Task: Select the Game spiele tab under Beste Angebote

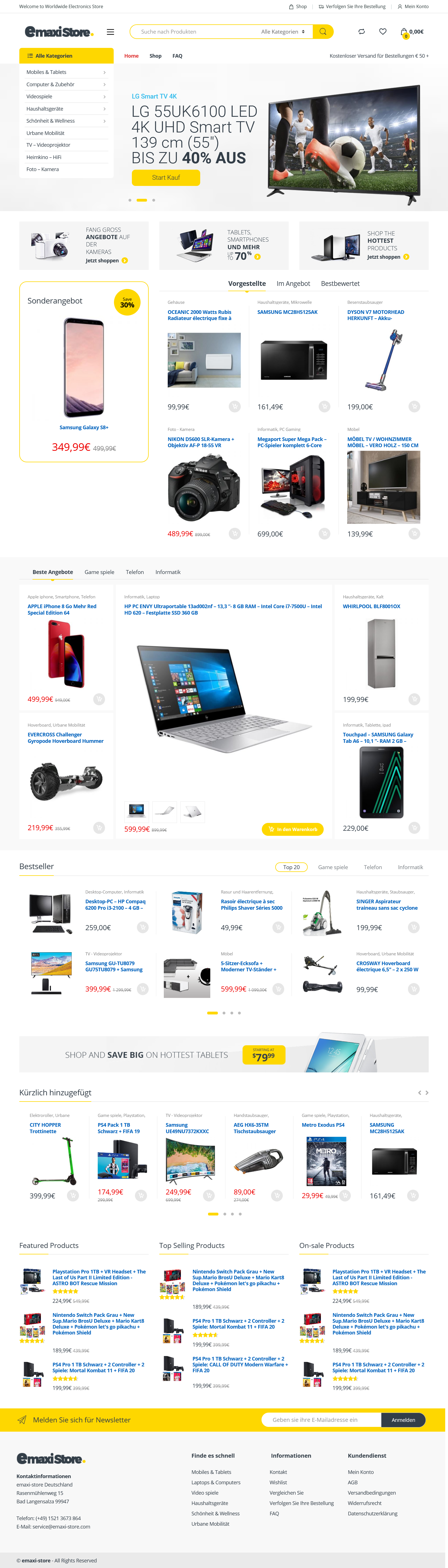Action: tap(99, 572)
